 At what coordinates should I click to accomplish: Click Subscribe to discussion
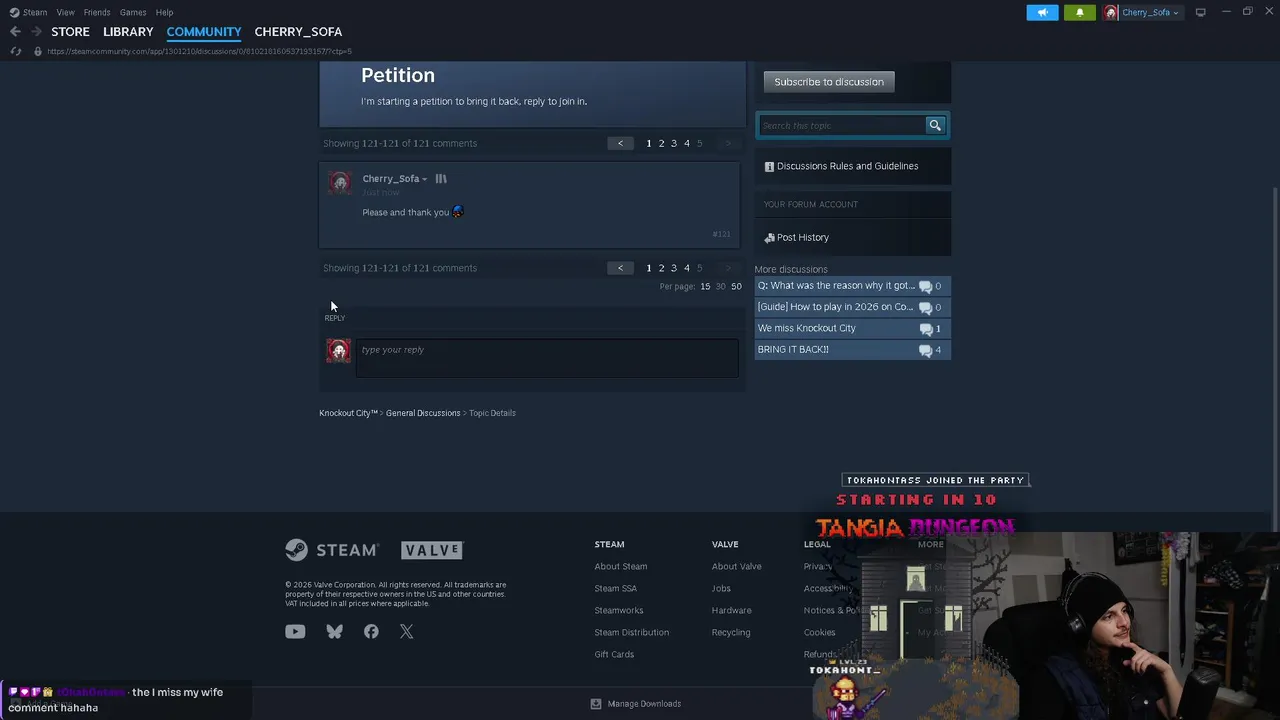pos(829,82)
